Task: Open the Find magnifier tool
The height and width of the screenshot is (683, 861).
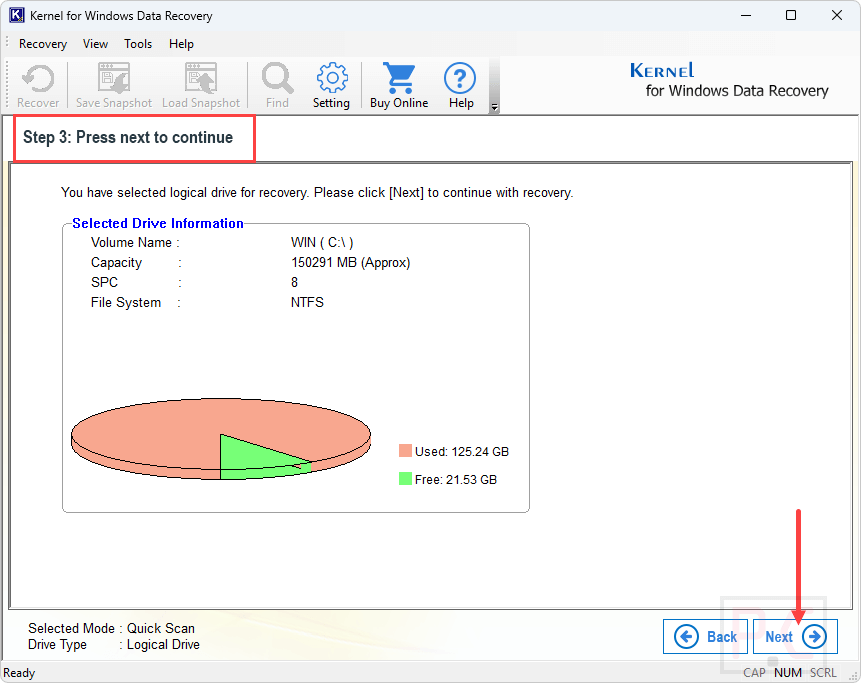Action: pos(277,85)
